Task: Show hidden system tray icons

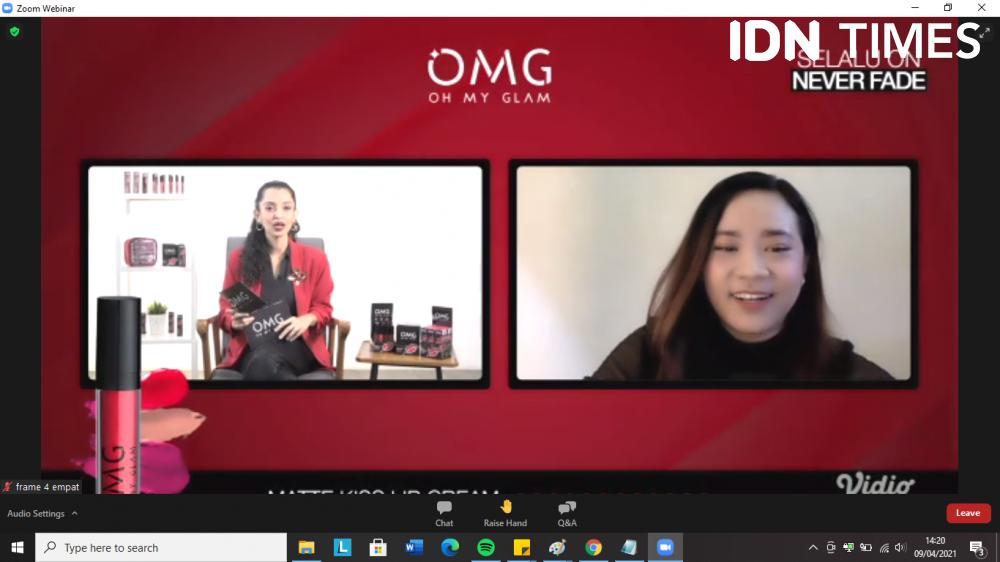Action: [x=812, y=547]
